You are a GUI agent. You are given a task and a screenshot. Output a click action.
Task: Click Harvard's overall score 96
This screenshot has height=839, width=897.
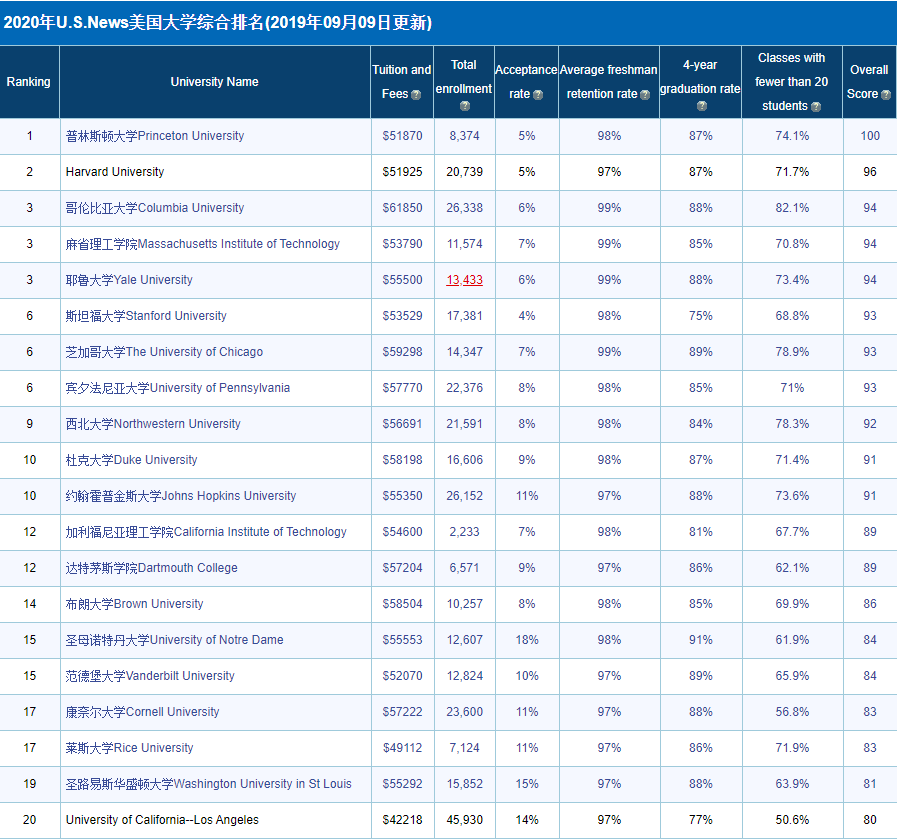[x=870, y=172]
